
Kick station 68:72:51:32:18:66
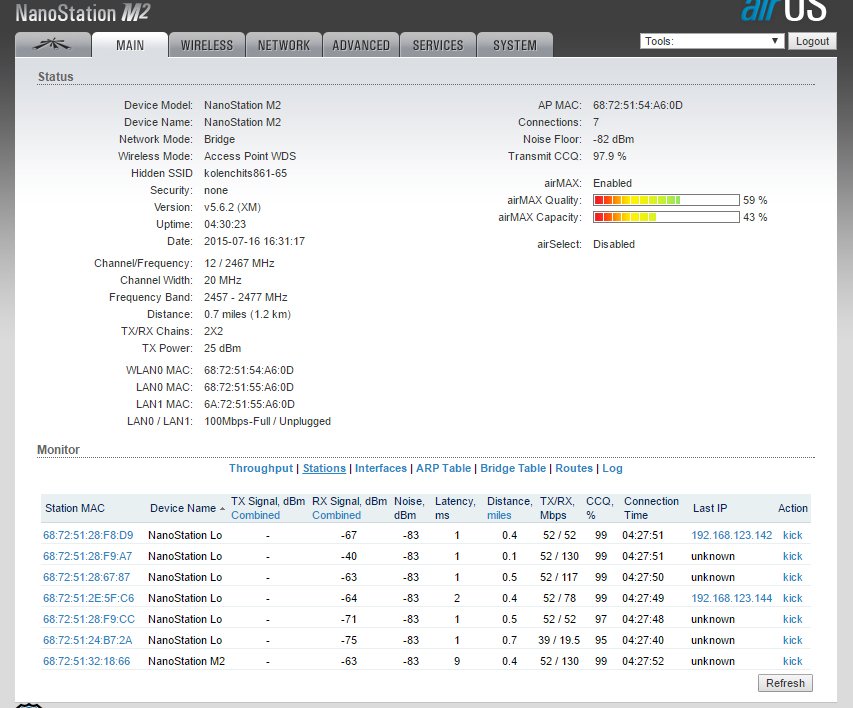793,661
